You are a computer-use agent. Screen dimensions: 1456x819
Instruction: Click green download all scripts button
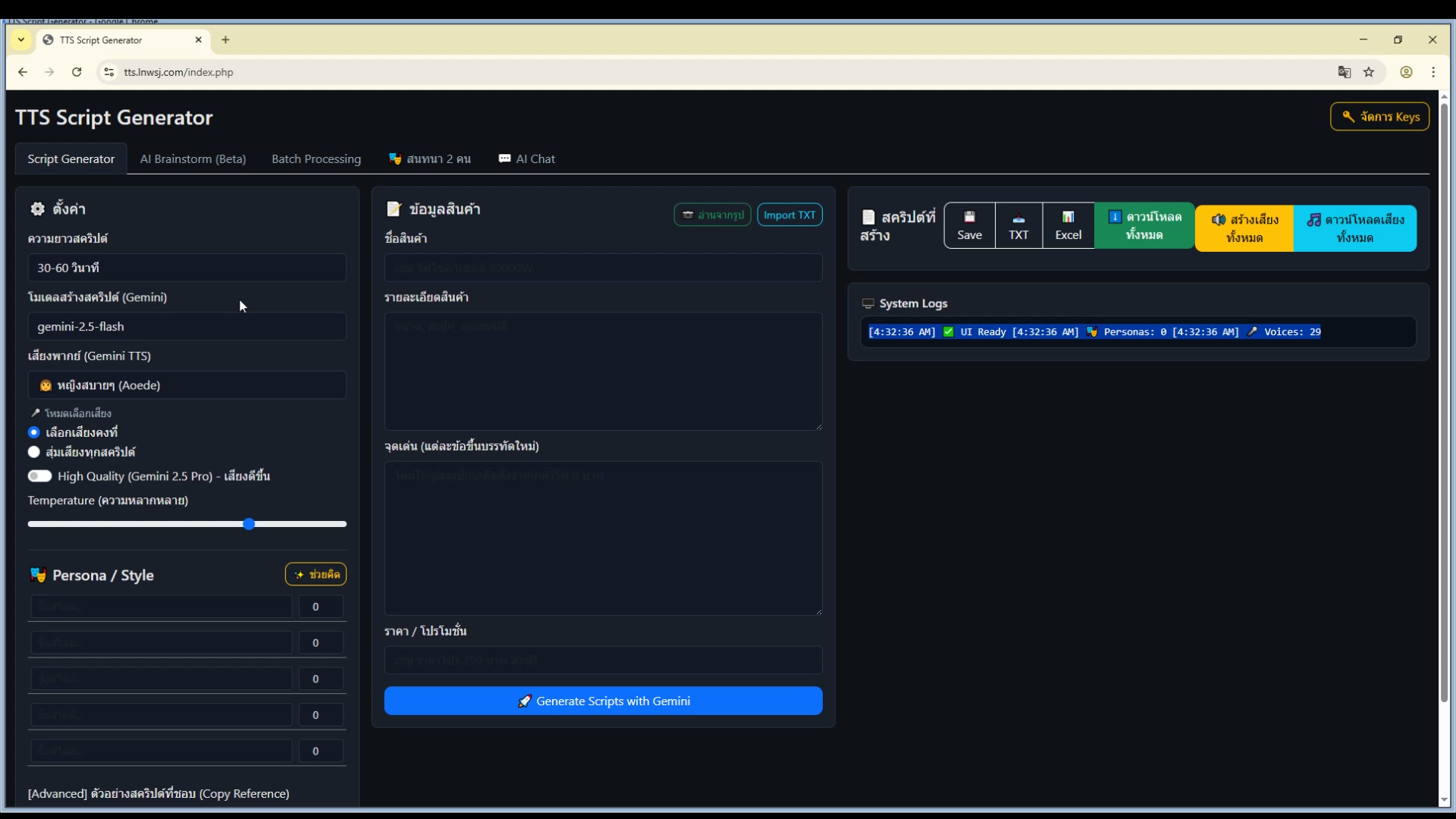[1144, 225]
